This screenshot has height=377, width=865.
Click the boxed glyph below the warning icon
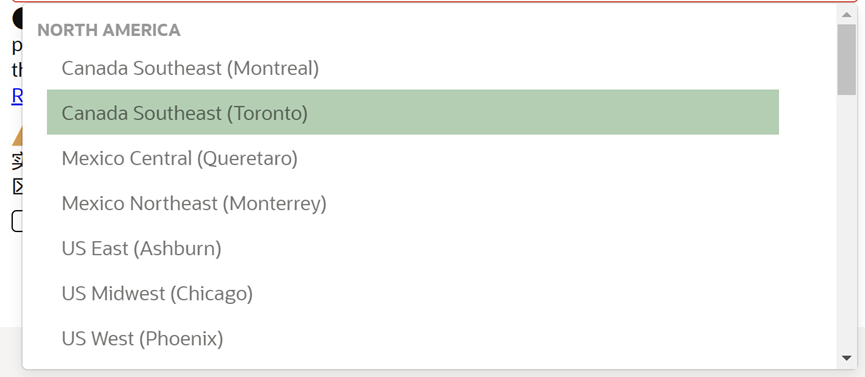[x=17, y=187]
